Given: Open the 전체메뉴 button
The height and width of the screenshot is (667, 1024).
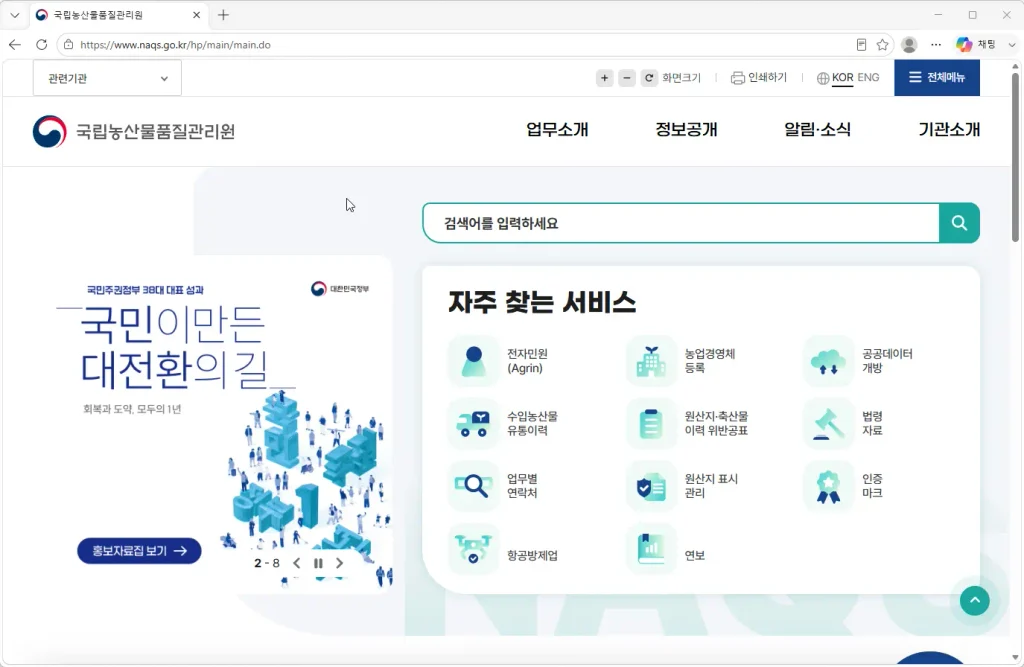Looking at the screenshot, I should (937, 78).
